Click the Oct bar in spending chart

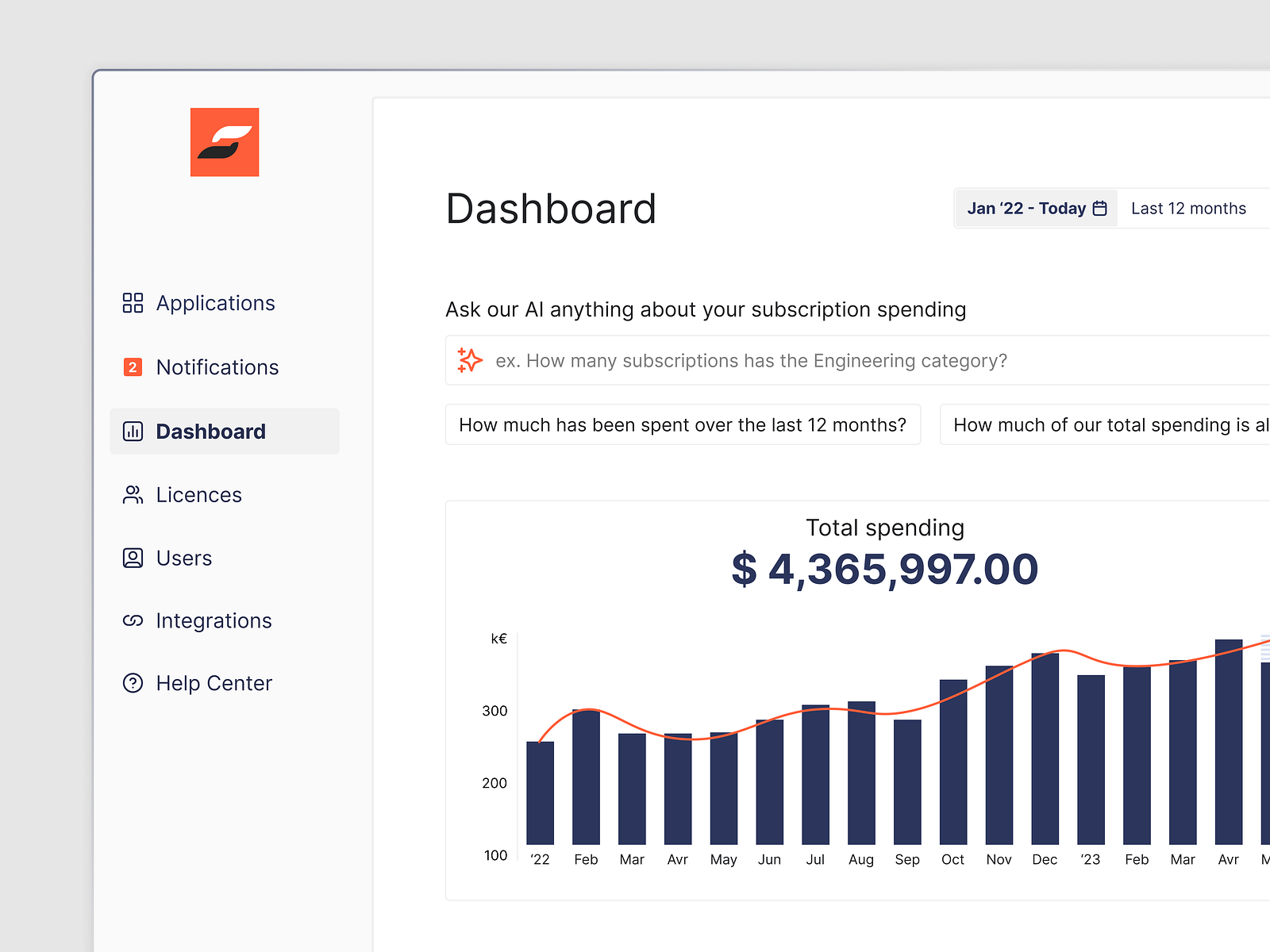[952, 762]
